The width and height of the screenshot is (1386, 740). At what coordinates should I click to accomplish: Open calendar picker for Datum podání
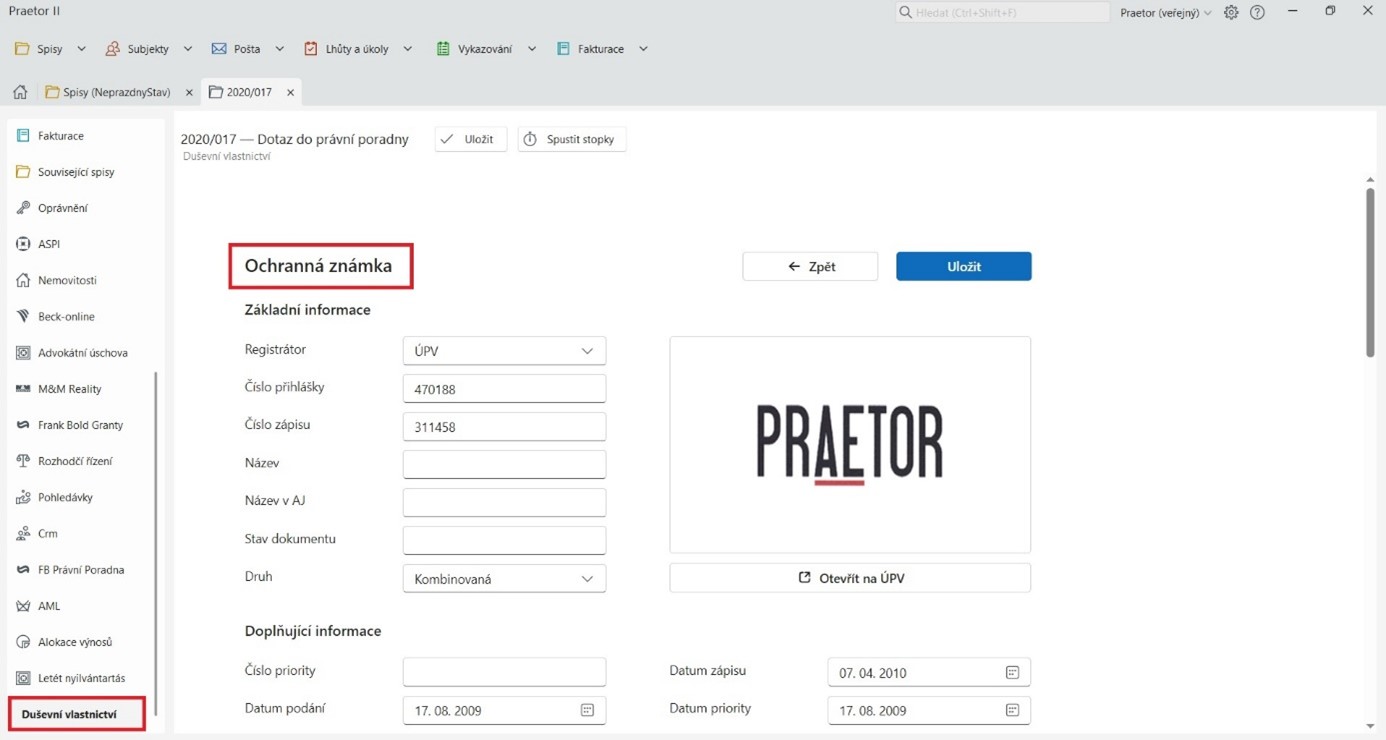pos(587,711)
